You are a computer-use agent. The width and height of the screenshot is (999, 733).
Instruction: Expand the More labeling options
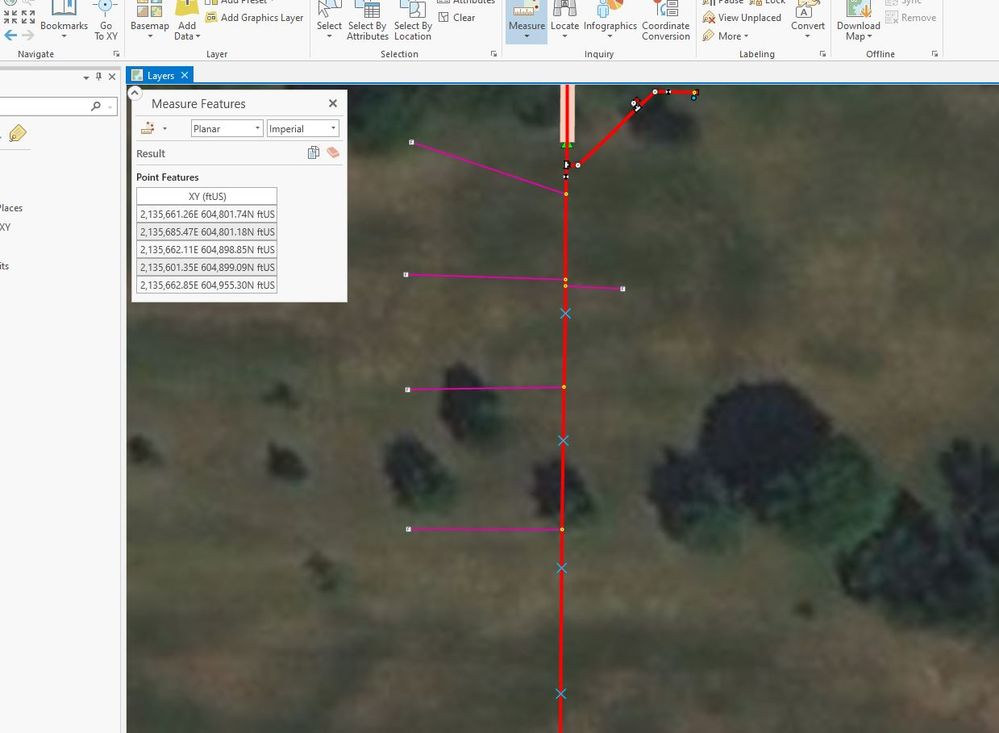726,36
